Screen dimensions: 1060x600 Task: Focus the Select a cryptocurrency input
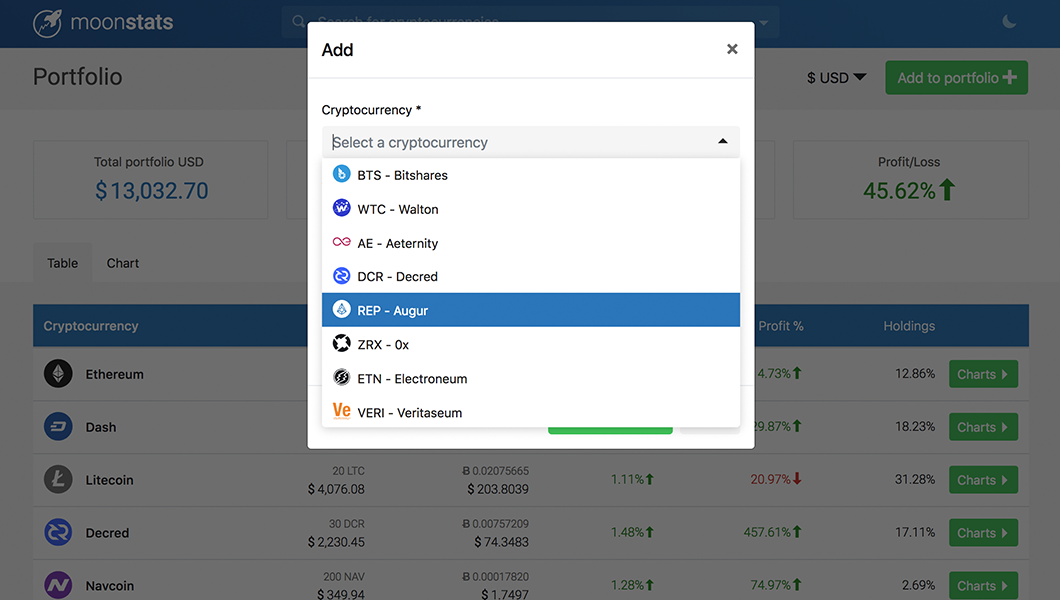[x=531, y=142]
